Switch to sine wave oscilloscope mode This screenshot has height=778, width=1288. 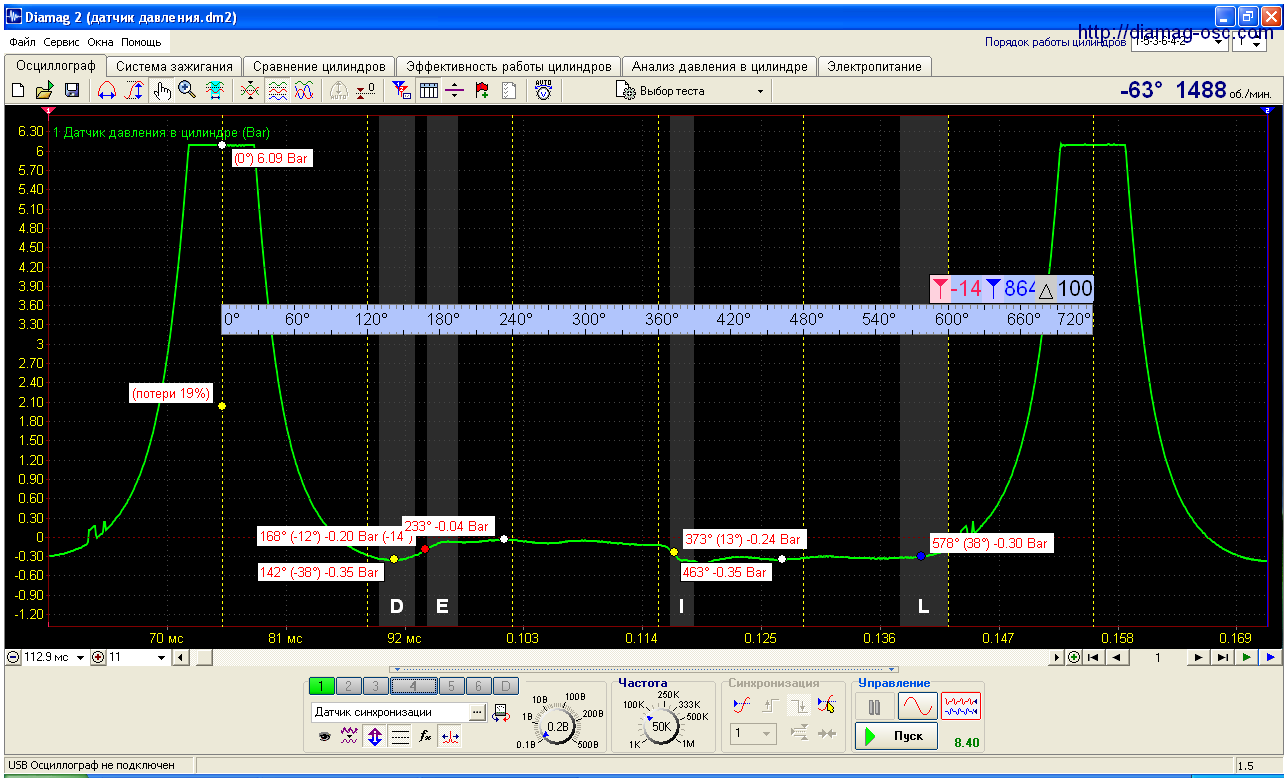[917, 707]
